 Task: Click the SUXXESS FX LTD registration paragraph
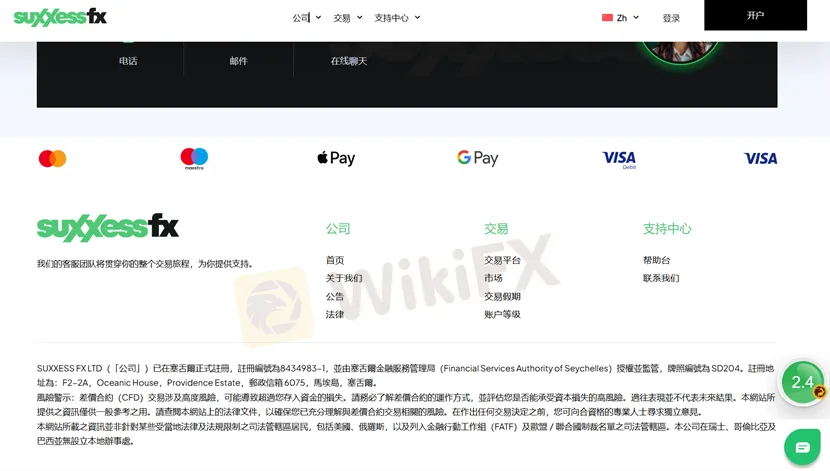[x=406, y=375]
